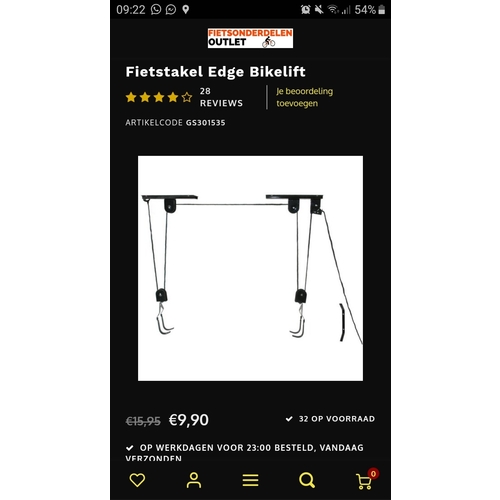Viewport: 500px width, 500px height.
Task: Open the 28 Reviews link
Action: pos(221,97)
